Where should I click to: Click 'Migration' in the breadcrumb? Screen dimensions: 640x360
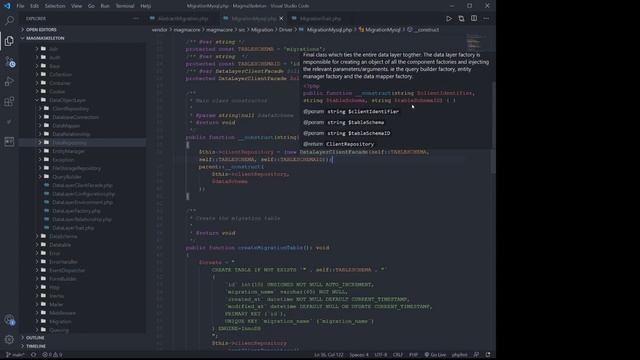click(x=262, y=30)
